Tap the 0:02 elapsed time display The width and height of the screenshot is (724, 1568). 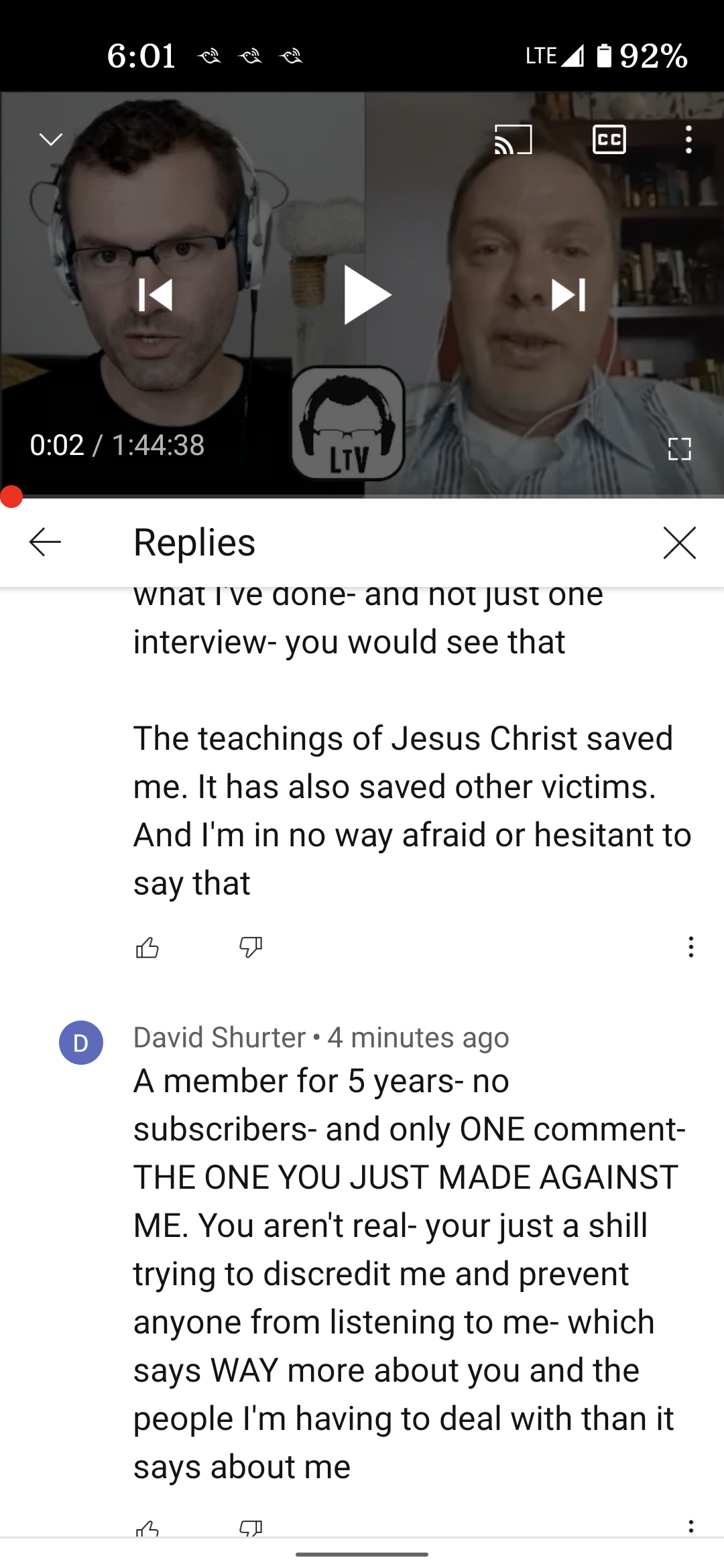click(57, 445)
